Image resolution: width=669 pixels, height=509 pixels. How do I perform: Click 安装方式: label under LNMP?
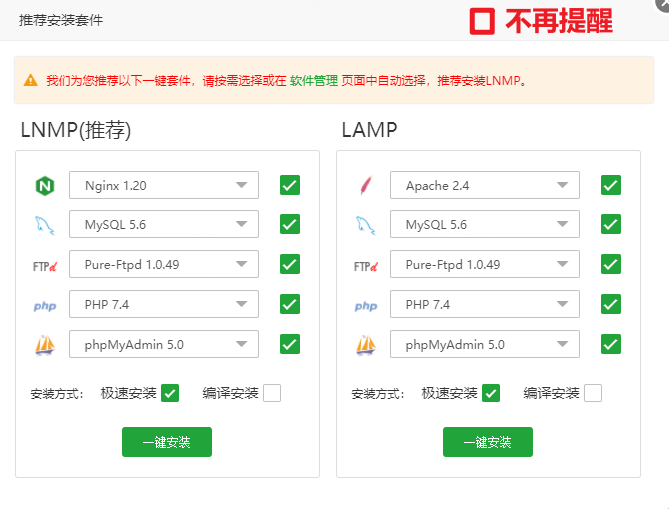pos(57,393)
